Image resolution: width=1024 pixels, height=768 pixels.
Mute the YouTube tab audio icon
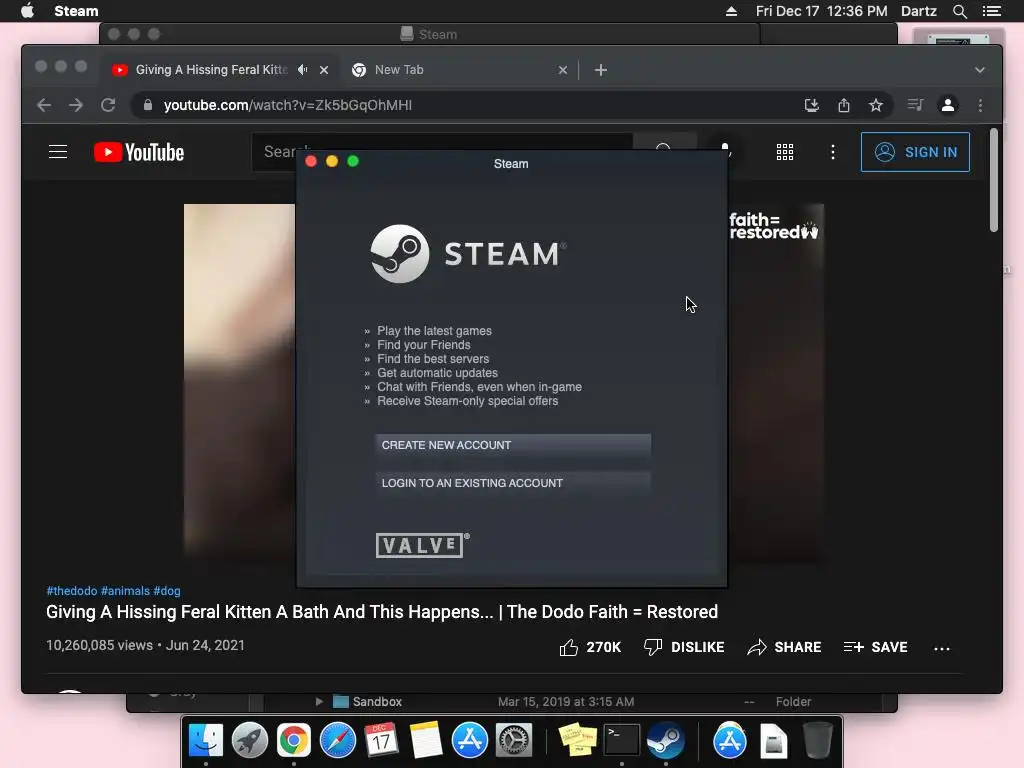pyautogui.click(x=302, y=69)
